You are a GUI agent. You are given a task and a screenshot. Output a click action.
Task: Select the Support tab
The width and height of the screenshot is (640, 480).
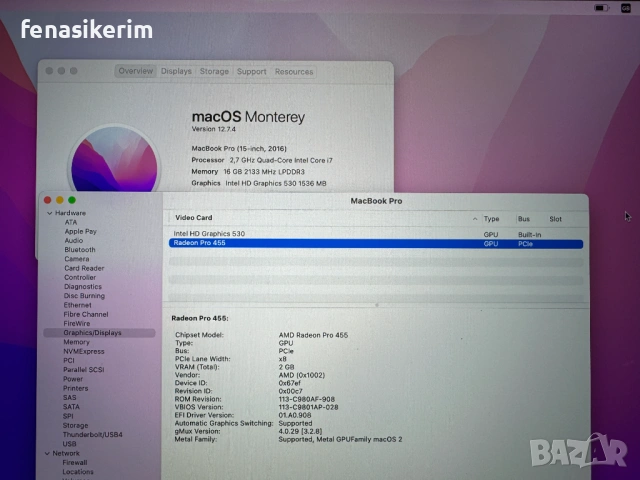click(x=251, y=71)
